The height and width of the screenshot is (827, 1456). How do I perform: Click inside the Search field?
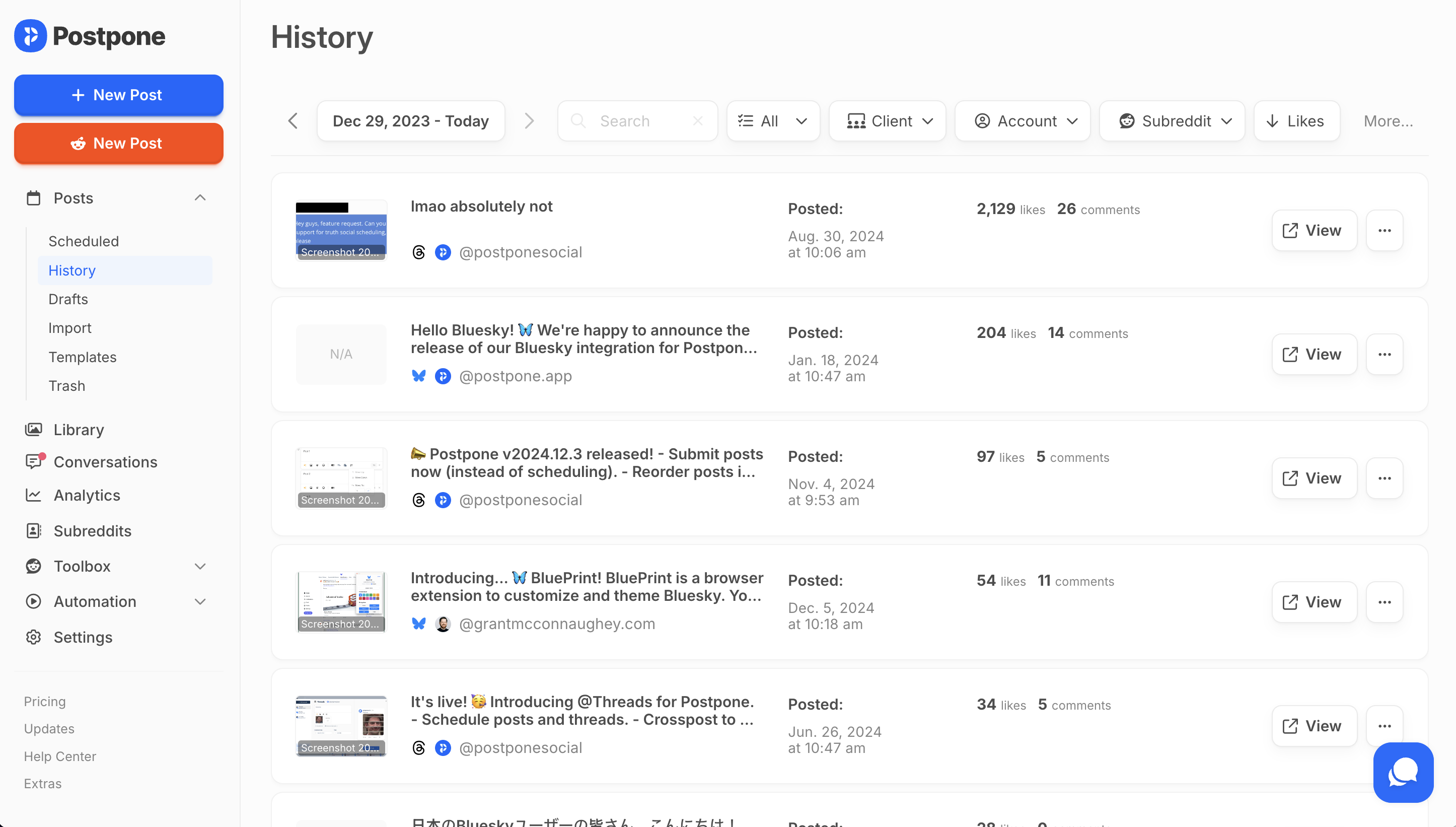(637, 120)
